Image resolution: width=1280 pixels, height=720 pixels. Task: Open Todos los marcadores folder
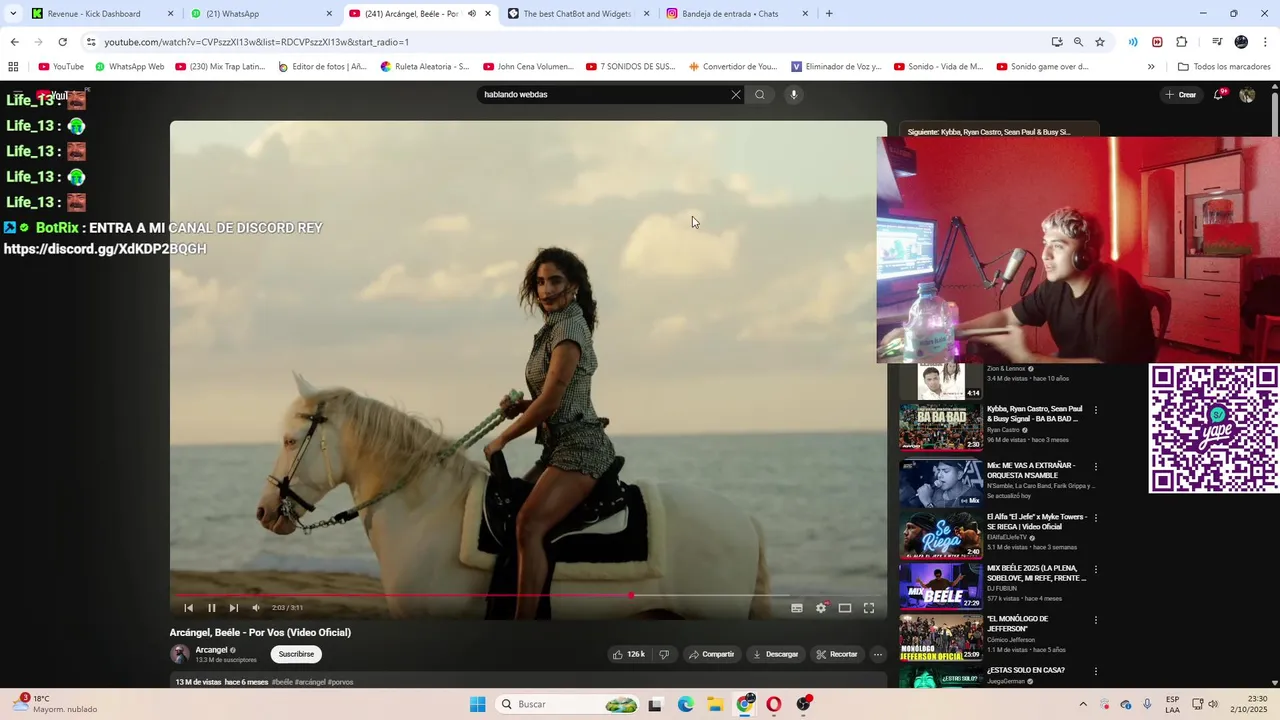pos(1224,67)
